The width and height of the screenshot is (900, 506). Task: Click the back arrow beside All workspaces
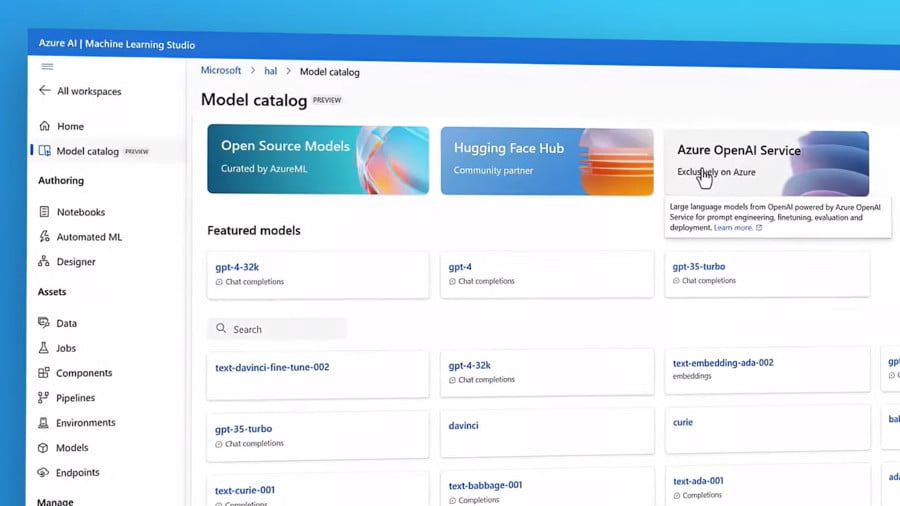[x=44, y=90]
